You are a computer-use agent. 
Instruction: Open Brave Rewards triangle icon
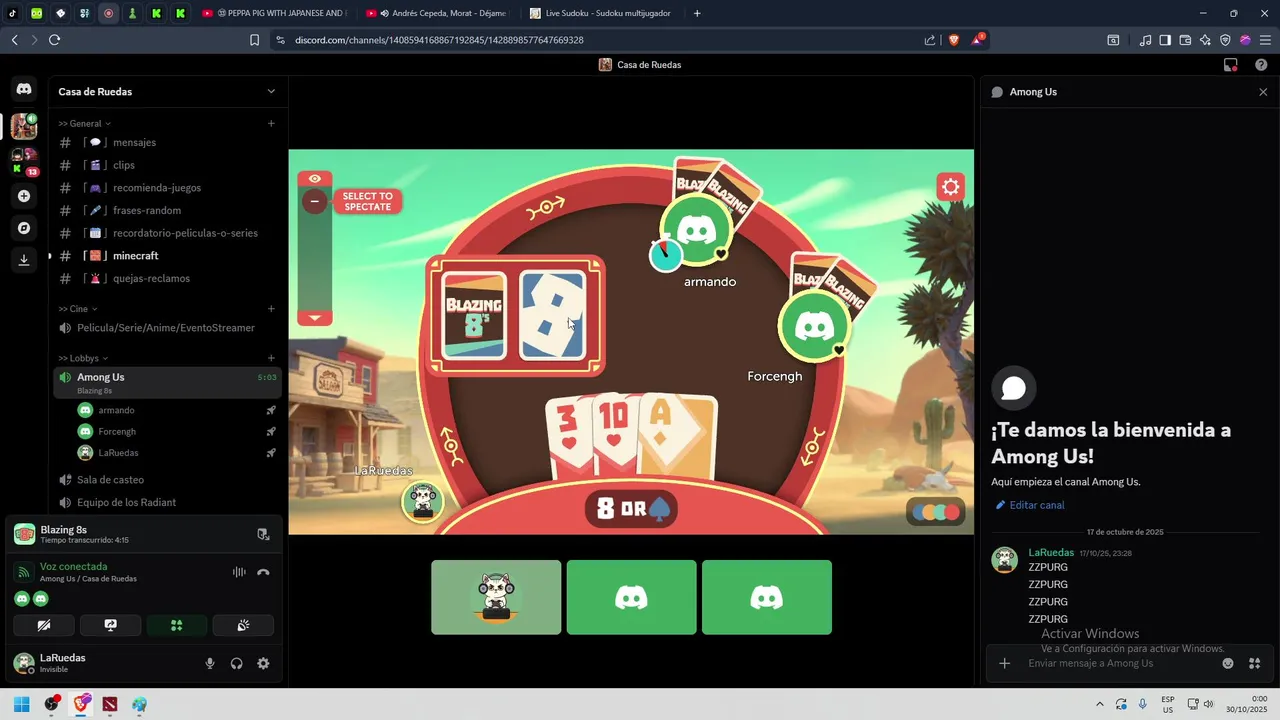[x=977, y=40]
